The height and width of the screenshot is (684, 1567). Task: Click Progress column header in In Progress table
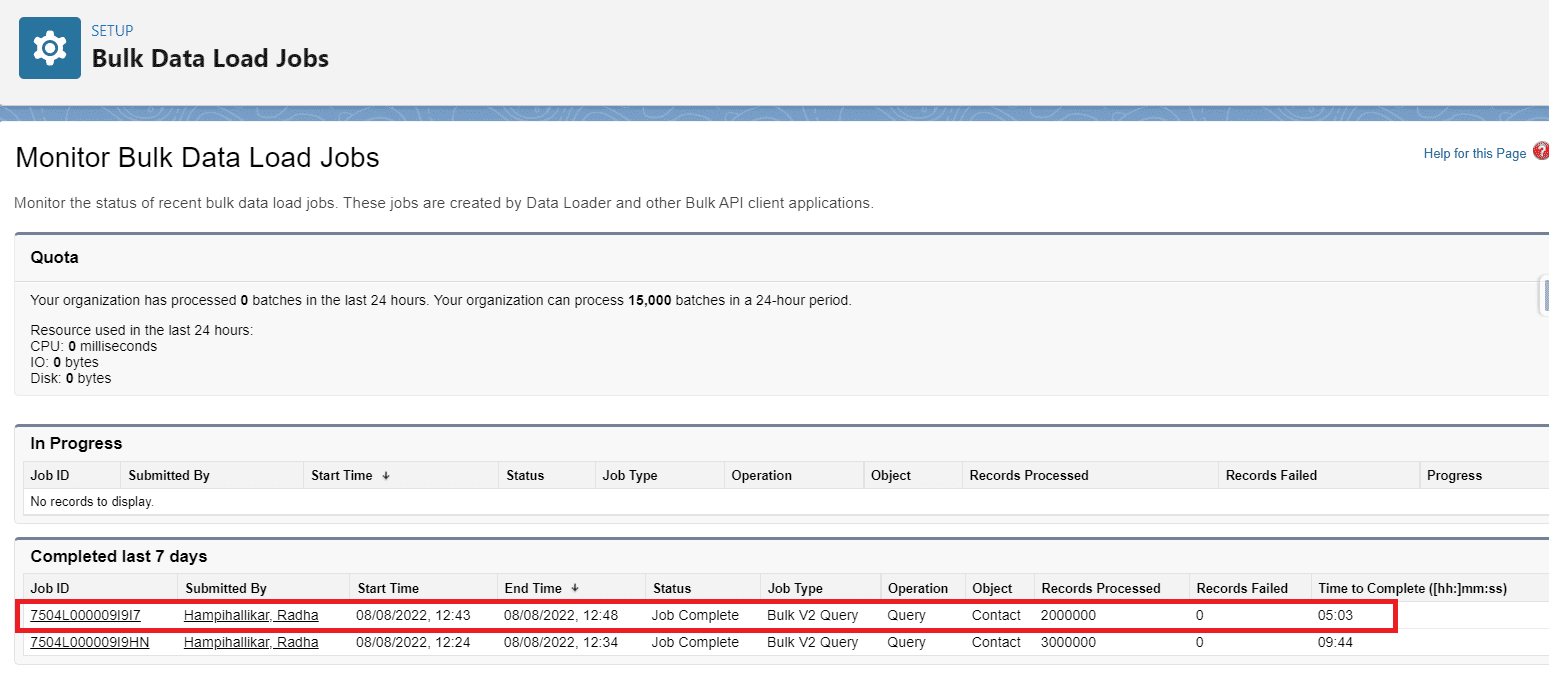pyautogui.click(x=1454, y=475)
